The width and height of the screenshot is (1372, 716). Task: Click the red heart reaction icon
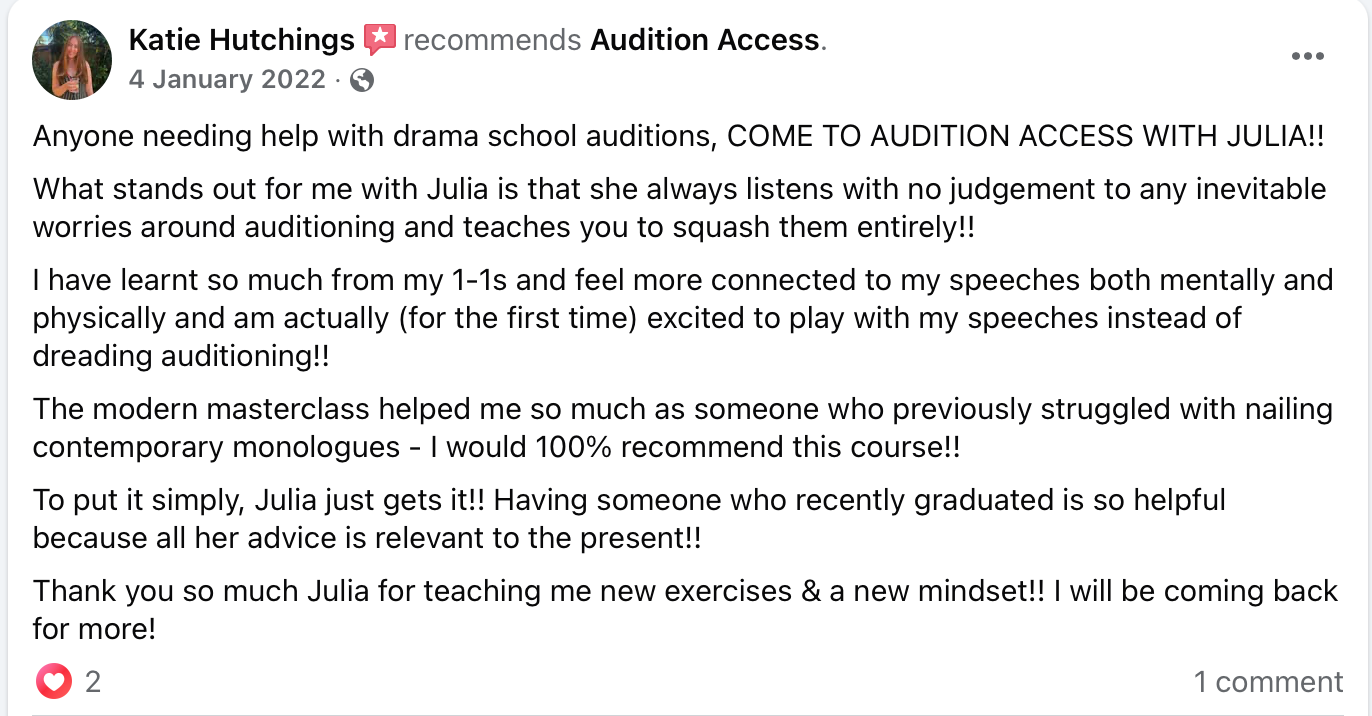click(x=54, y=682)
